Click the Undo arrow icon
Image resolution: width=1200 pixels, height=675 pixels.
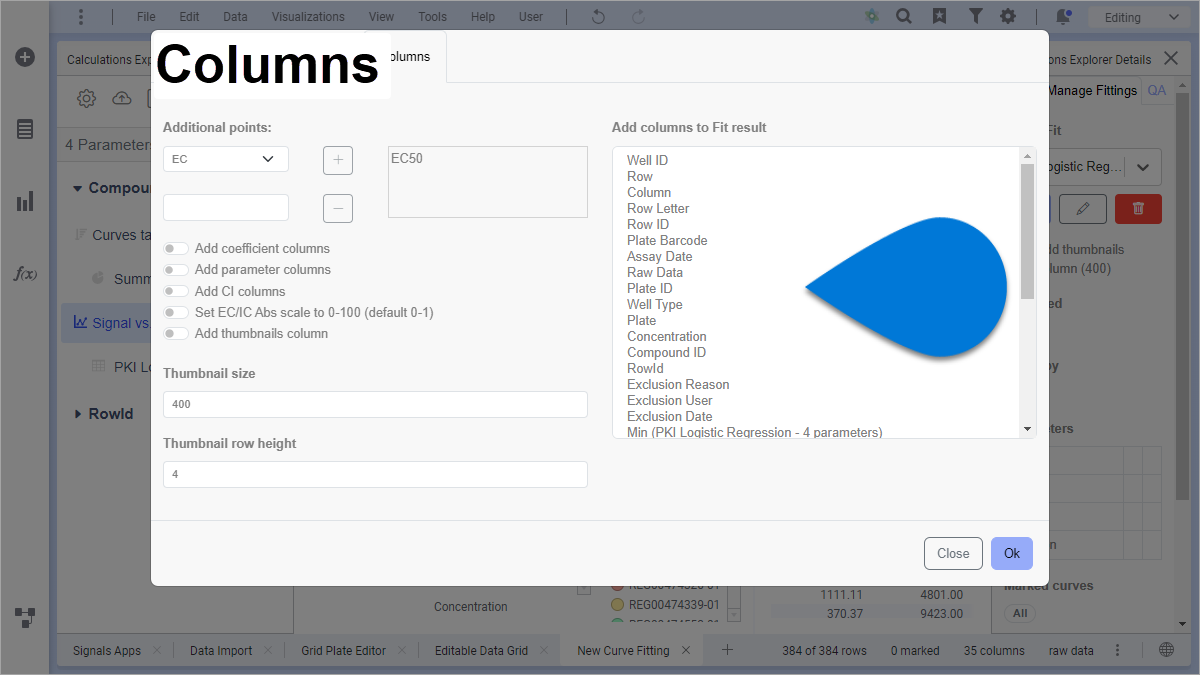(x=598, y=17)
